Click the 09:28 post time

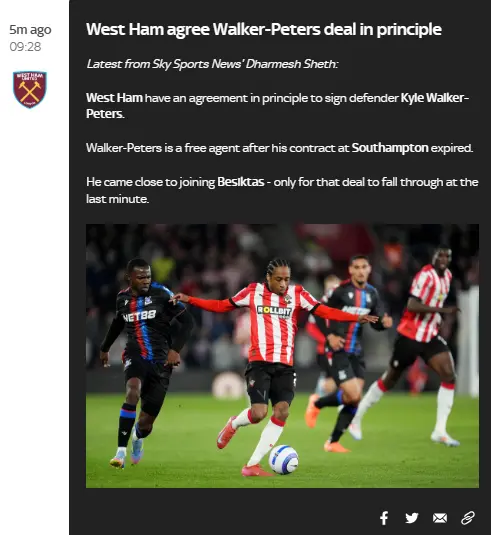pos(25,47)
